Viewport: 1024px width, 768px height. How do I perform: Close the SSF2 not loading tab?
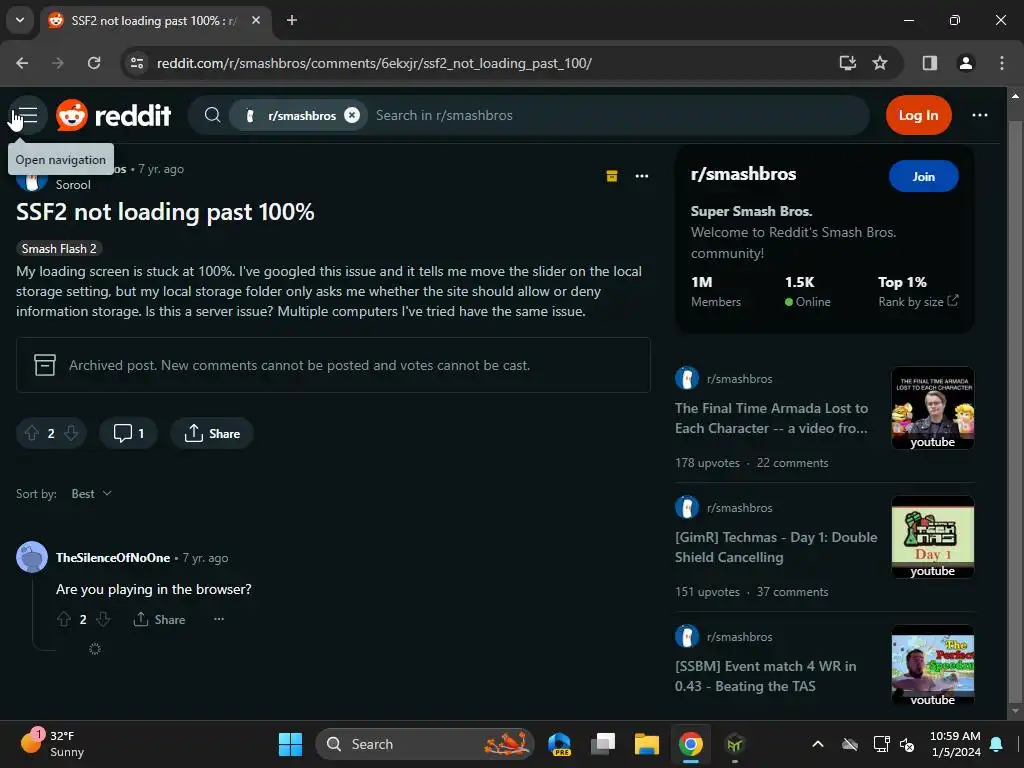point(256,20)
